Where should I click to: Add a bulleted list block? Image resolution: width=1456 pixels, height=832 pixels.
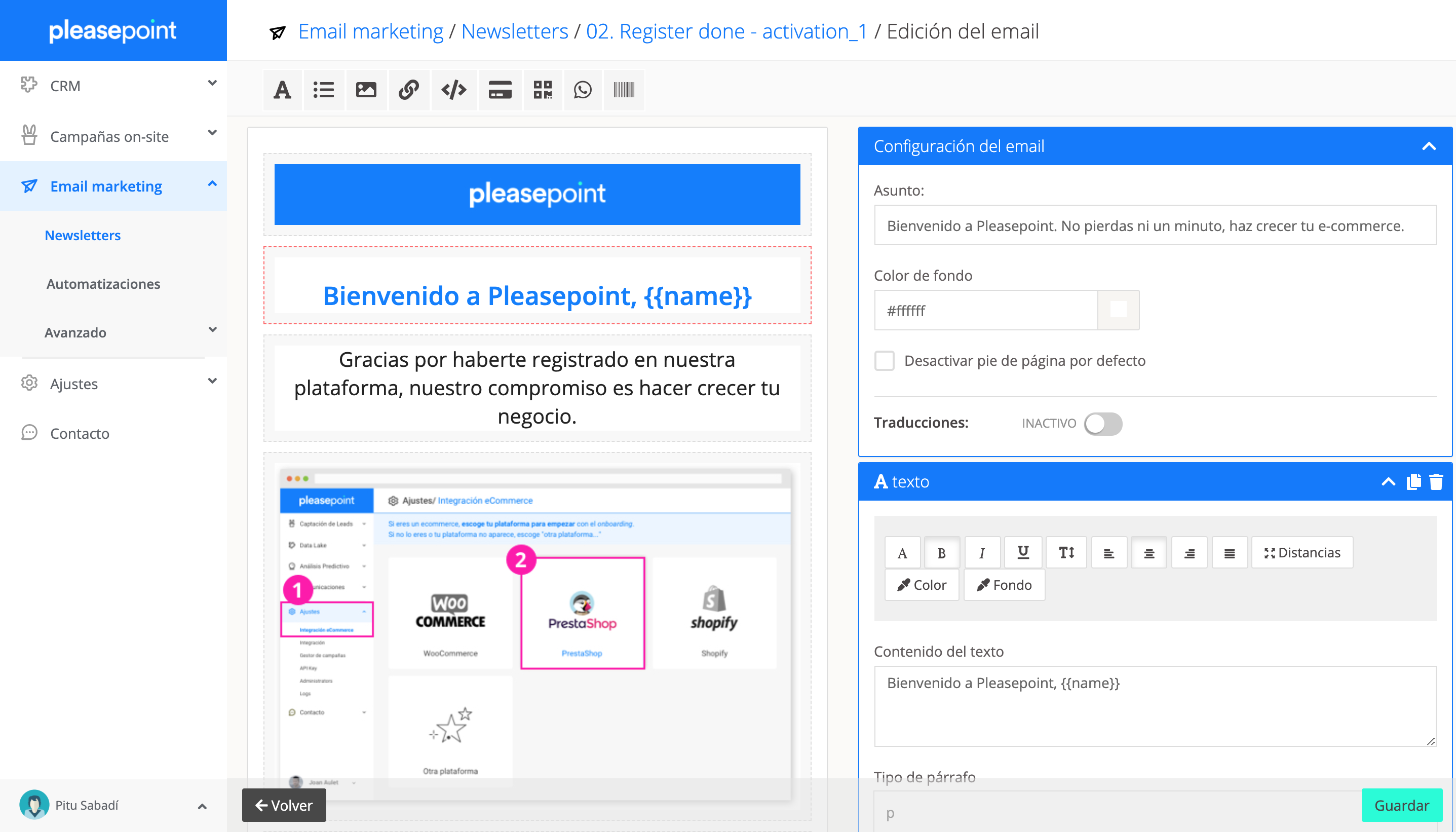pos(323,90)
